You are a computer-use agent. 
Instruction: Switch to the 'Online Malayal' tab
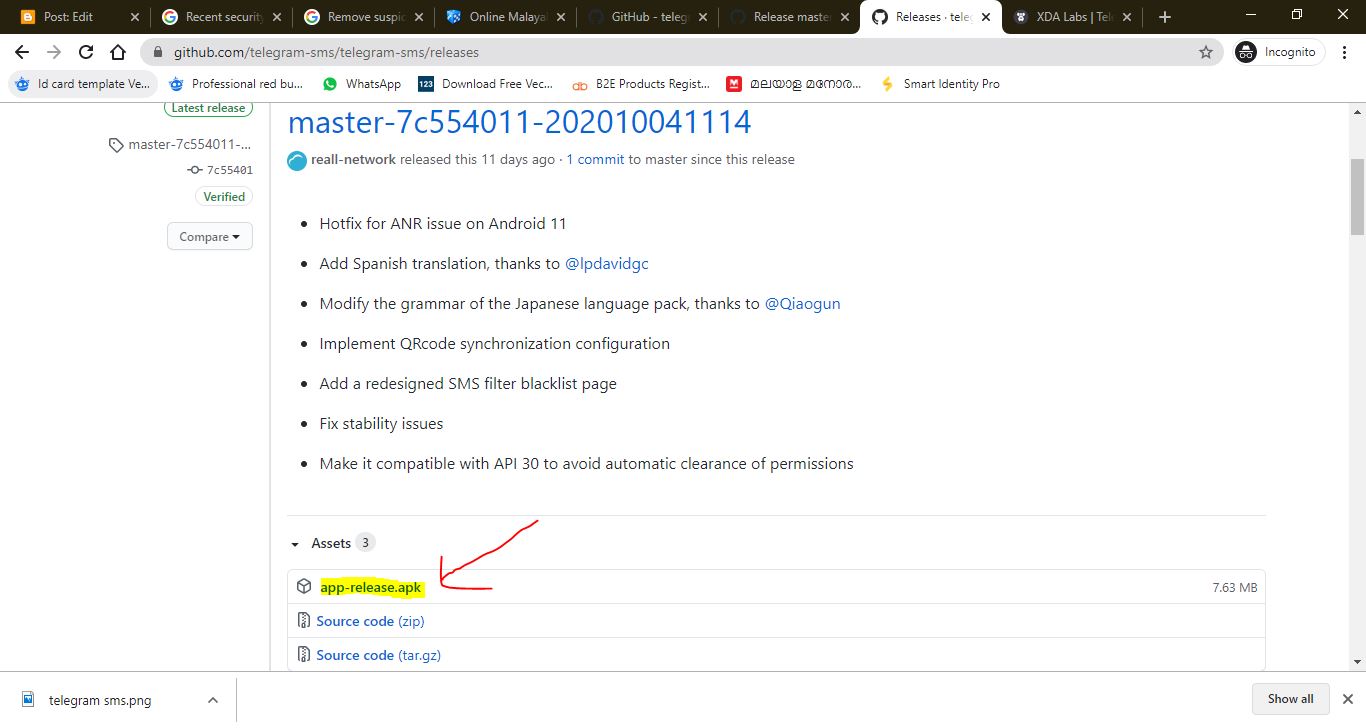tap(508, 17)
